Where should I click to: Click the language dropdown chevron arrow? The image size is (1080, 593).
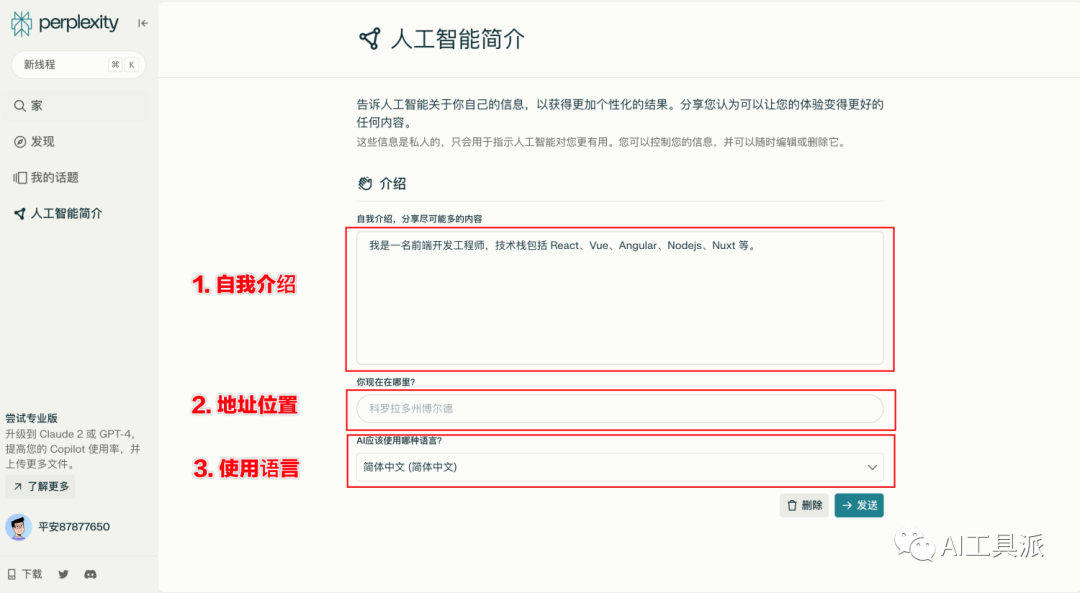pos(872,467)
